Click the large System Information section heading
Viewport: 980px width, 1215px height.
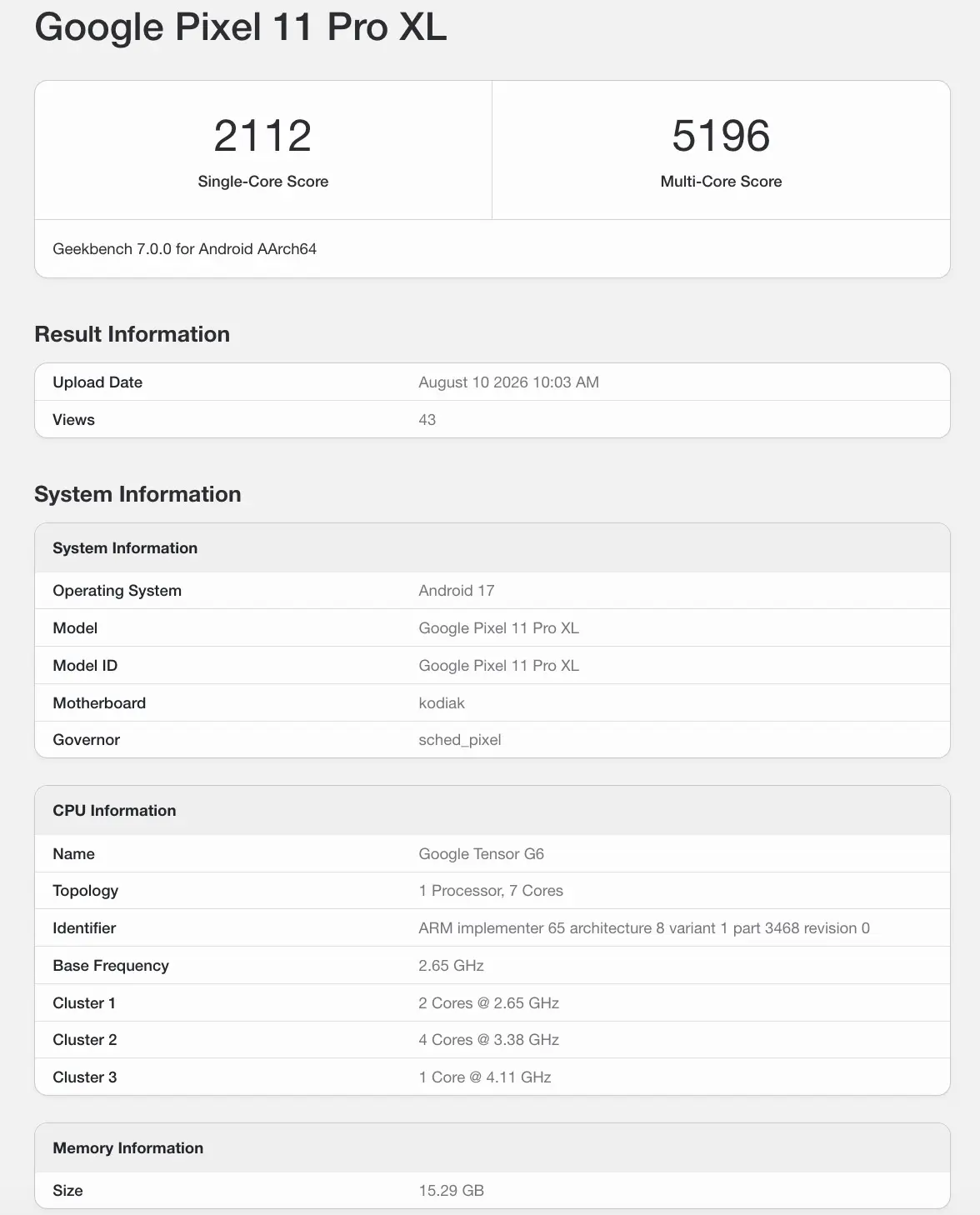137,494
